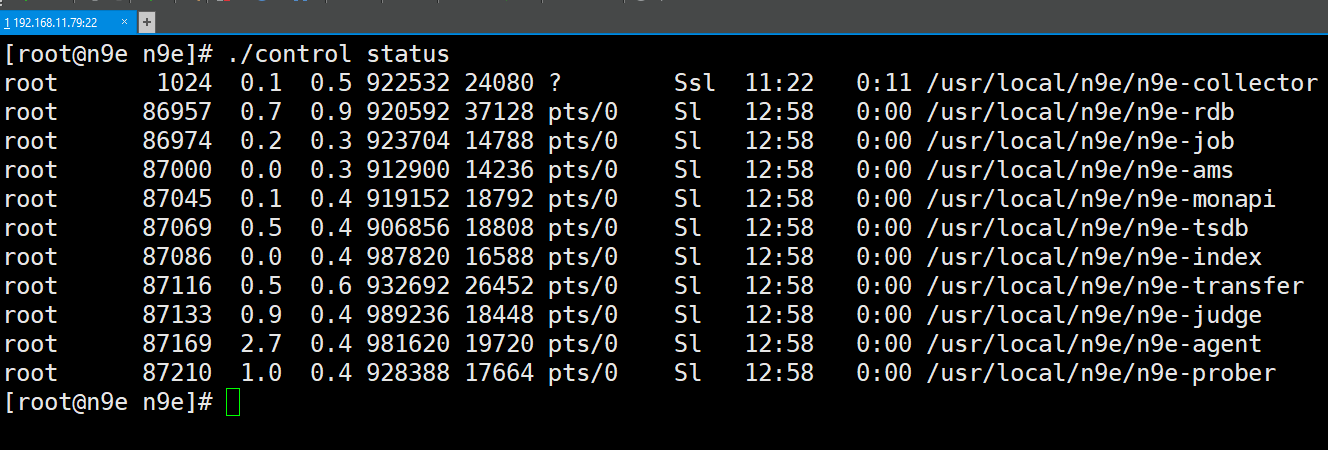Click path /usr/local/n9e/n9e-collector
The width and height of the screenshot is (1328, 450).
[x=1122, y=83]
